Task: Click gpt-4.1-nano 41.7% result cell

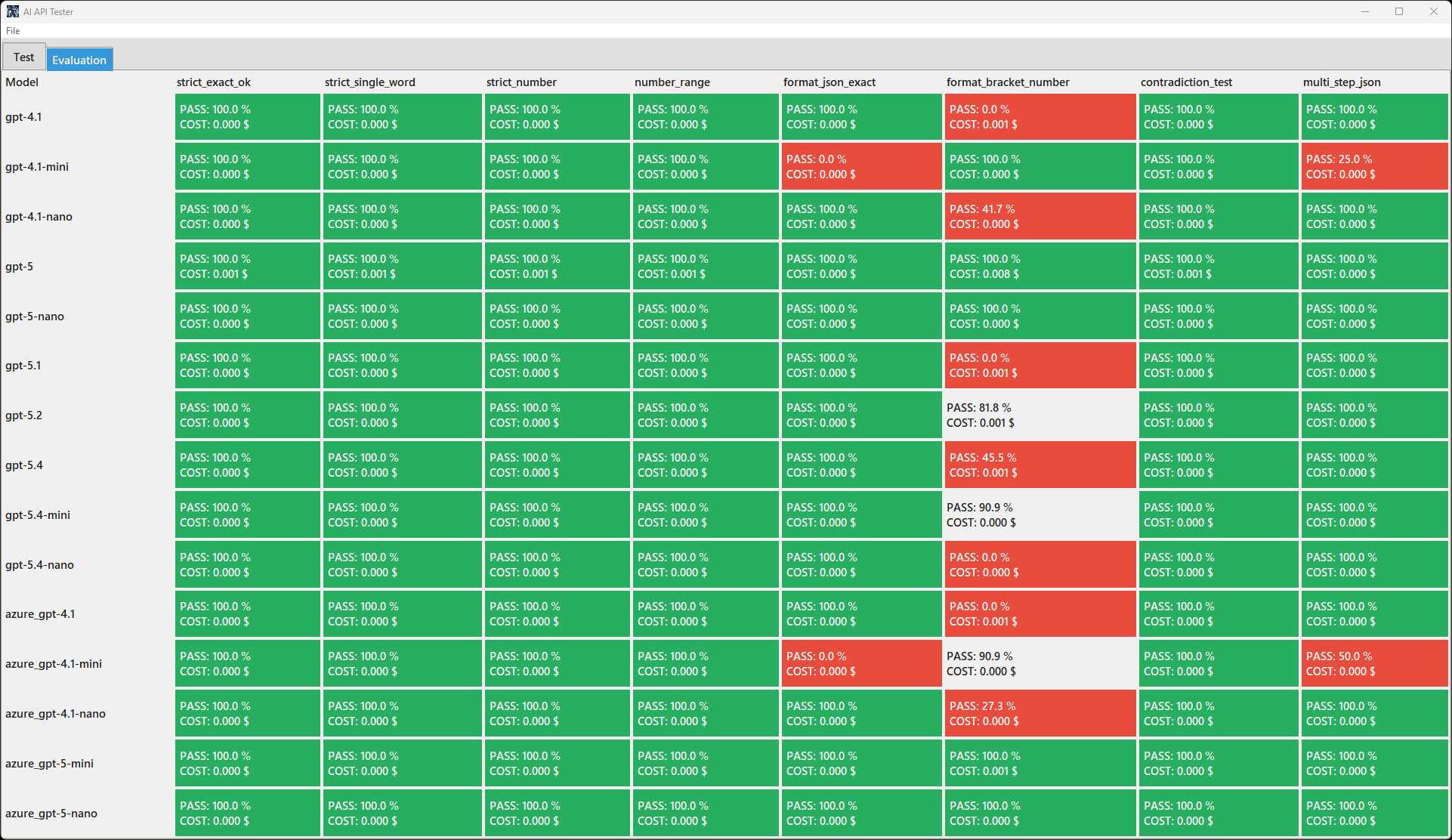Action: [1040, 217]
